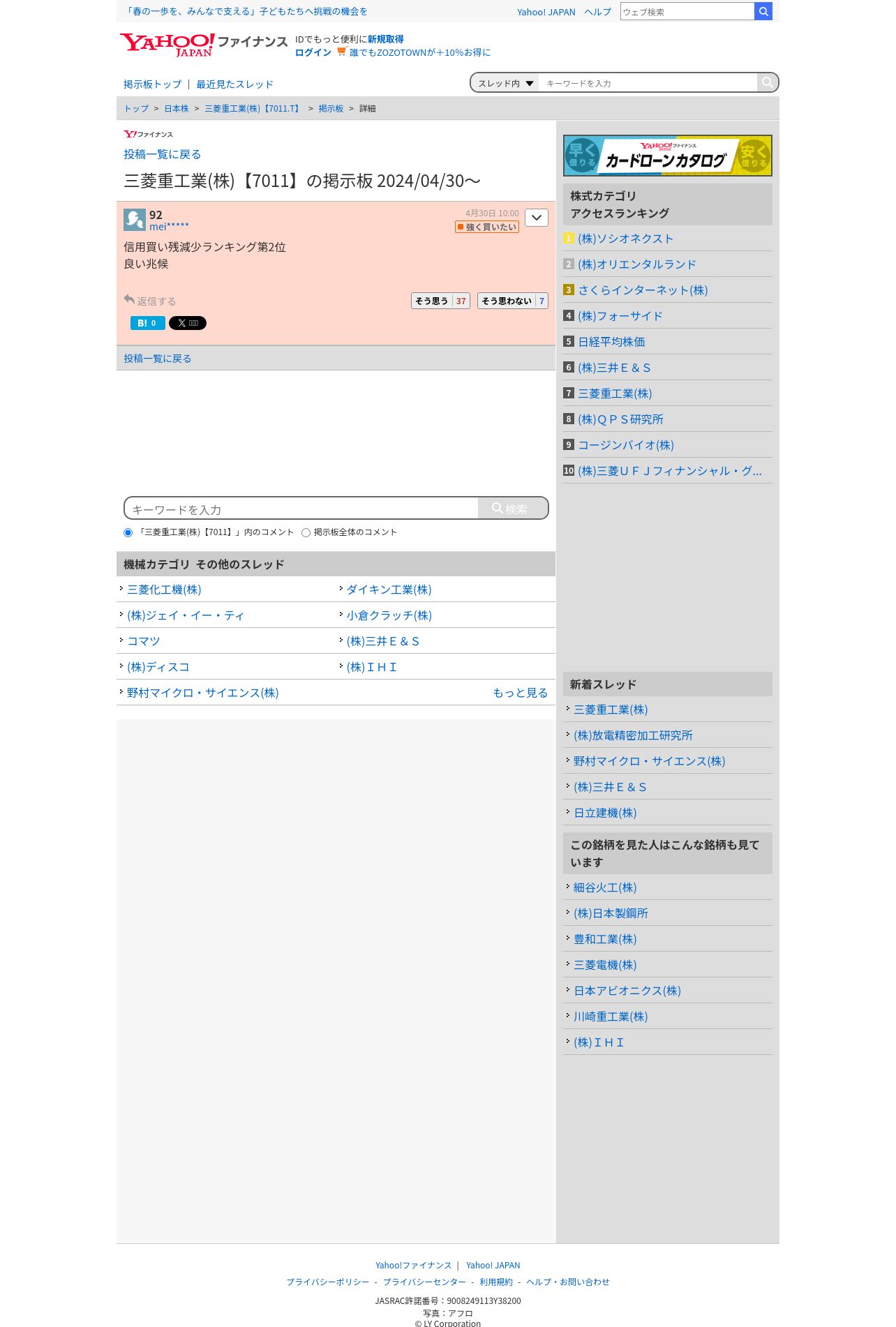Open ダイキン工業(株) thread
The height and width of the screenshot is (1327, 896).
pyautogui.click(x=389, y=590)
